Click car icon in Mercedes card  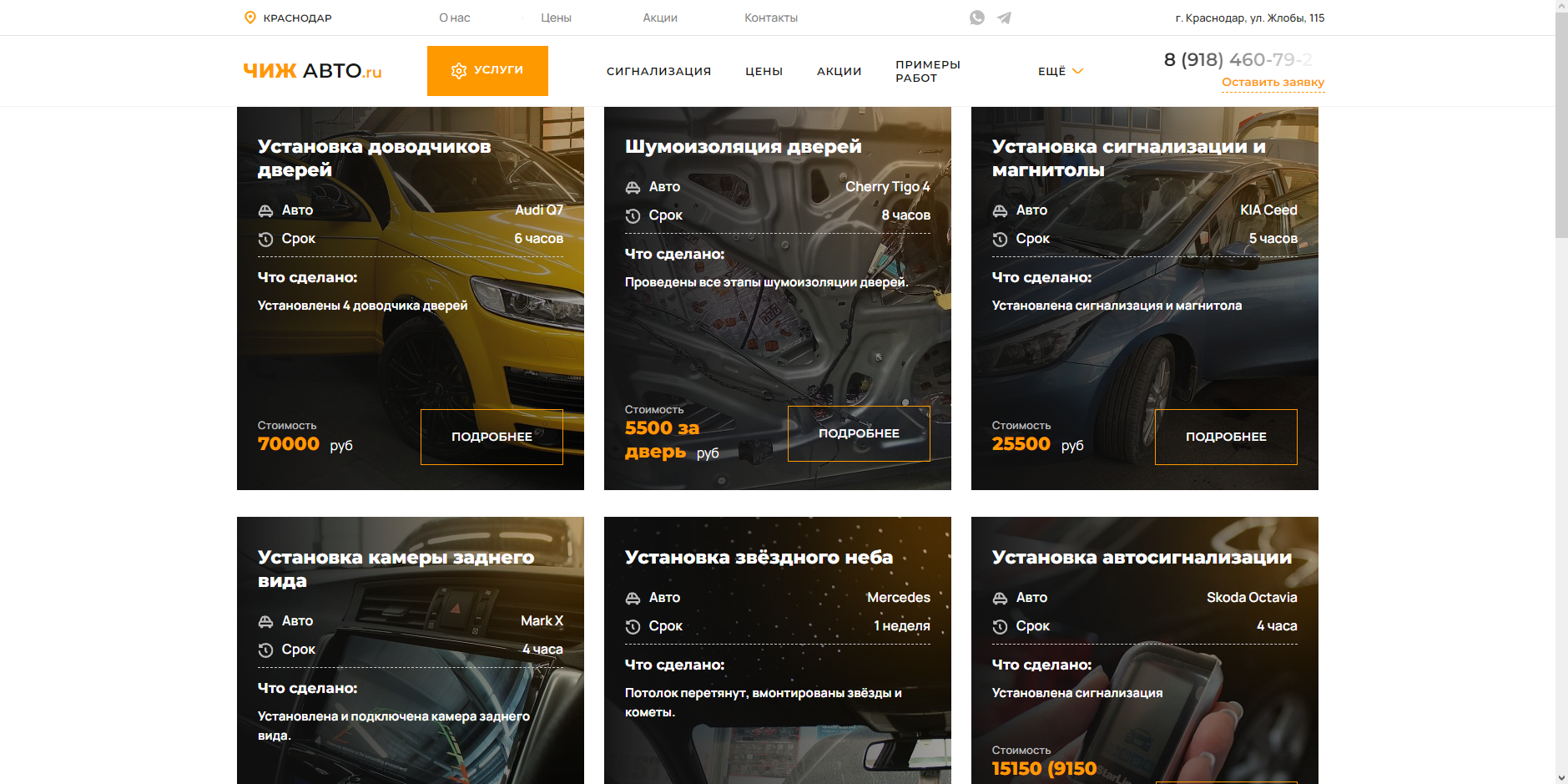tap(633, 598)
